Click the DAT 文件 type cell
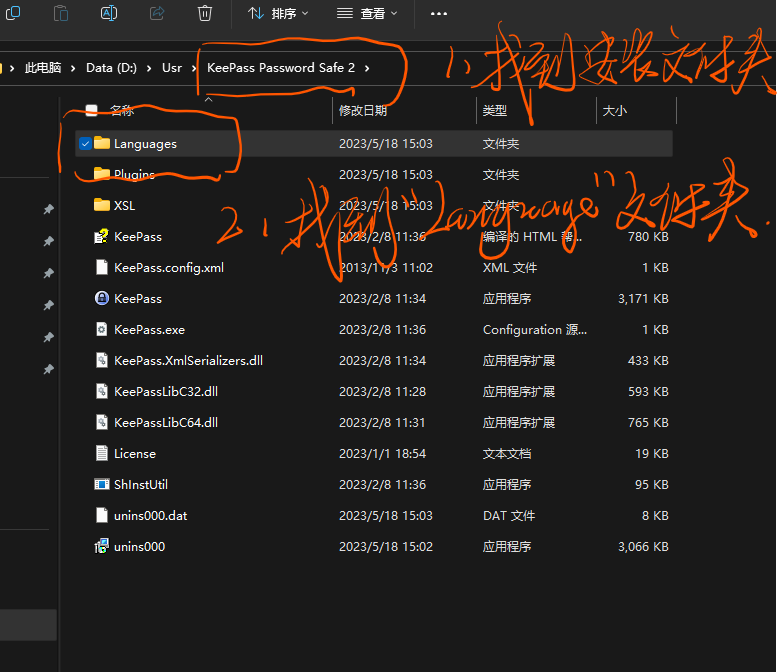This screenshot has height=672, width=779. click(x=509, y=516)
